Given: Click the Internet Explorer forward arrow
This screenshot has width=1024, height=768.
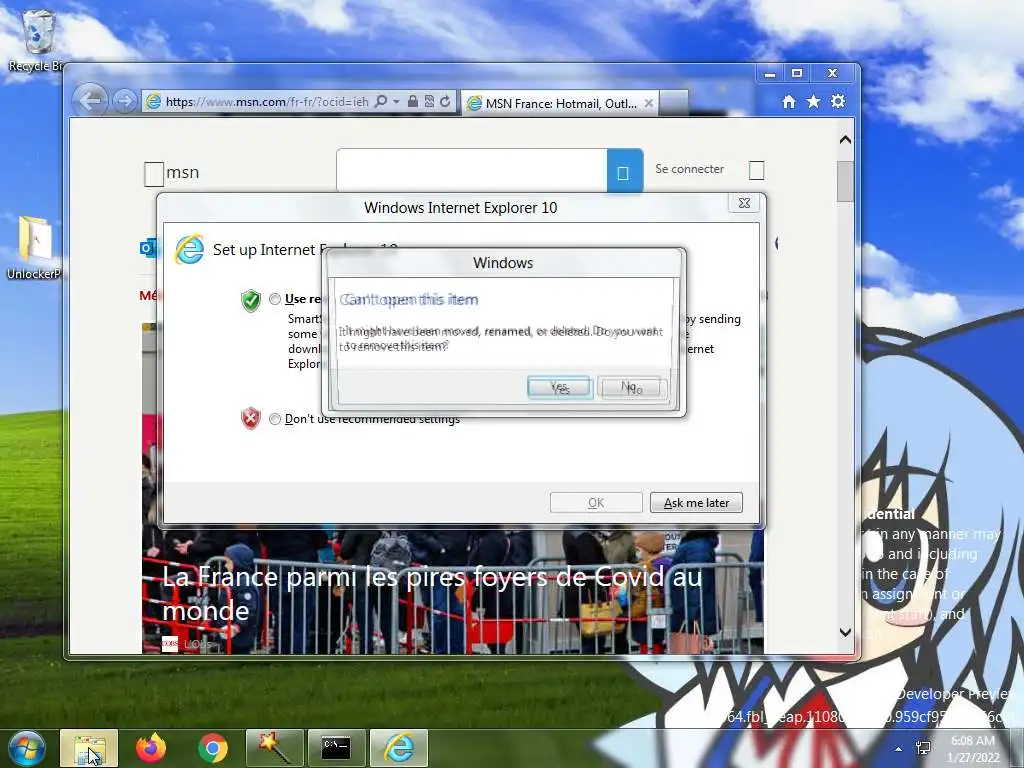Looking at the screenshot, I should point(124,101).
